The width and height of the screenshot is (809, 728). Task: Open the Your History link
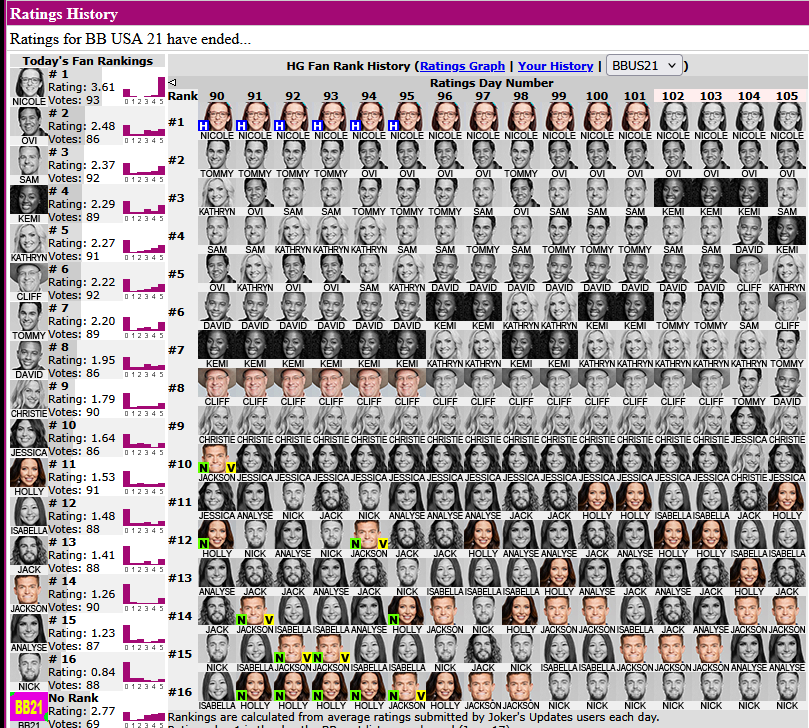[556, 66]
